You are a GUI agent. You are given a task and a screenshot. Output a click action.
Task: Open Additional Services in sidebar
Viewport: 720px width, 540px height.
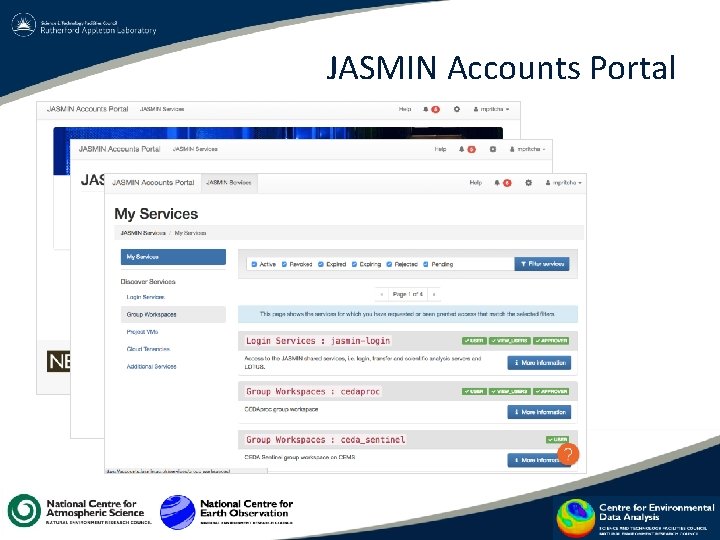pyautogui.click(x=152, y=366)
